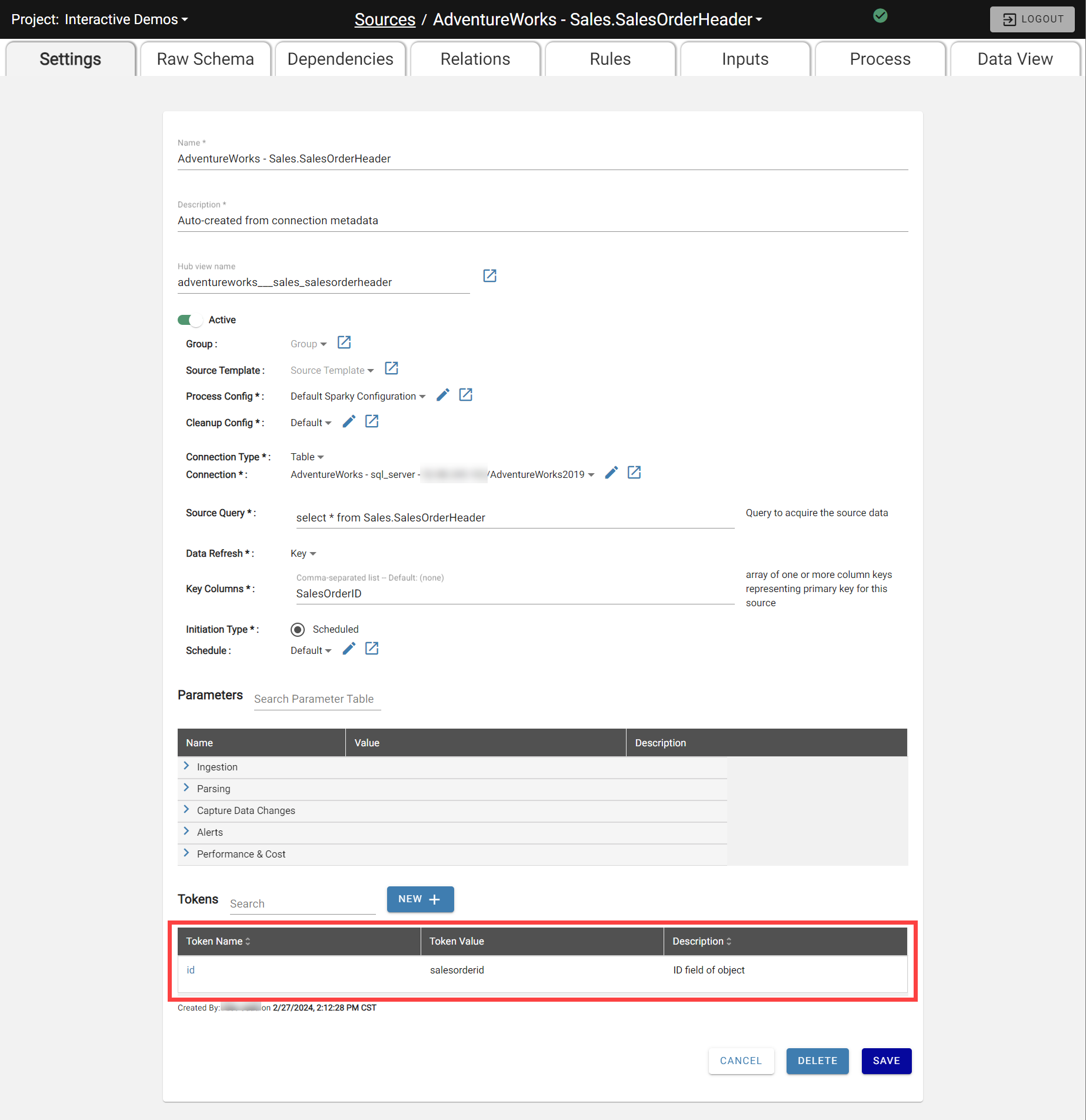Open Default Sparky Configuration dropdown
1086x1120 pixels.
point(358,397)
